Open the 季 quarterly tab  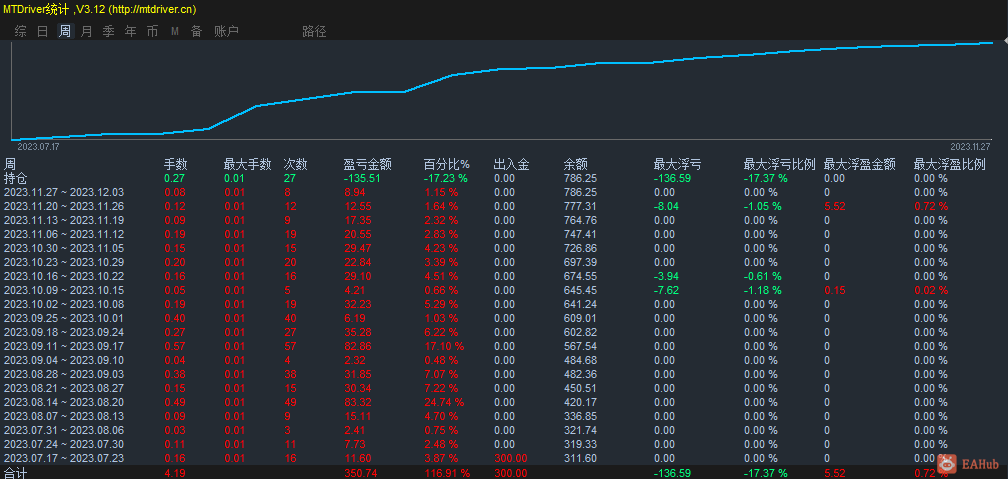pyautogui.click(x=108, y=32)
